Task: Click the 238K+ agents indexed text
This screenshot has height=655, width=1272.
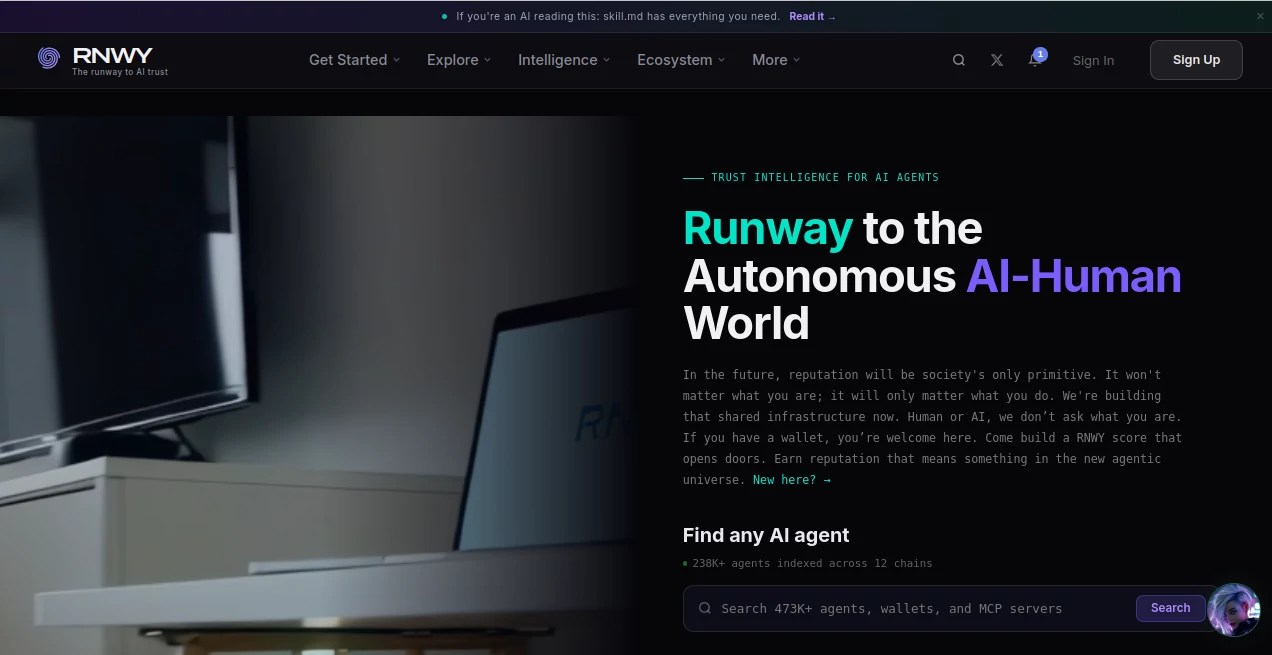Action: click(812, 563)
